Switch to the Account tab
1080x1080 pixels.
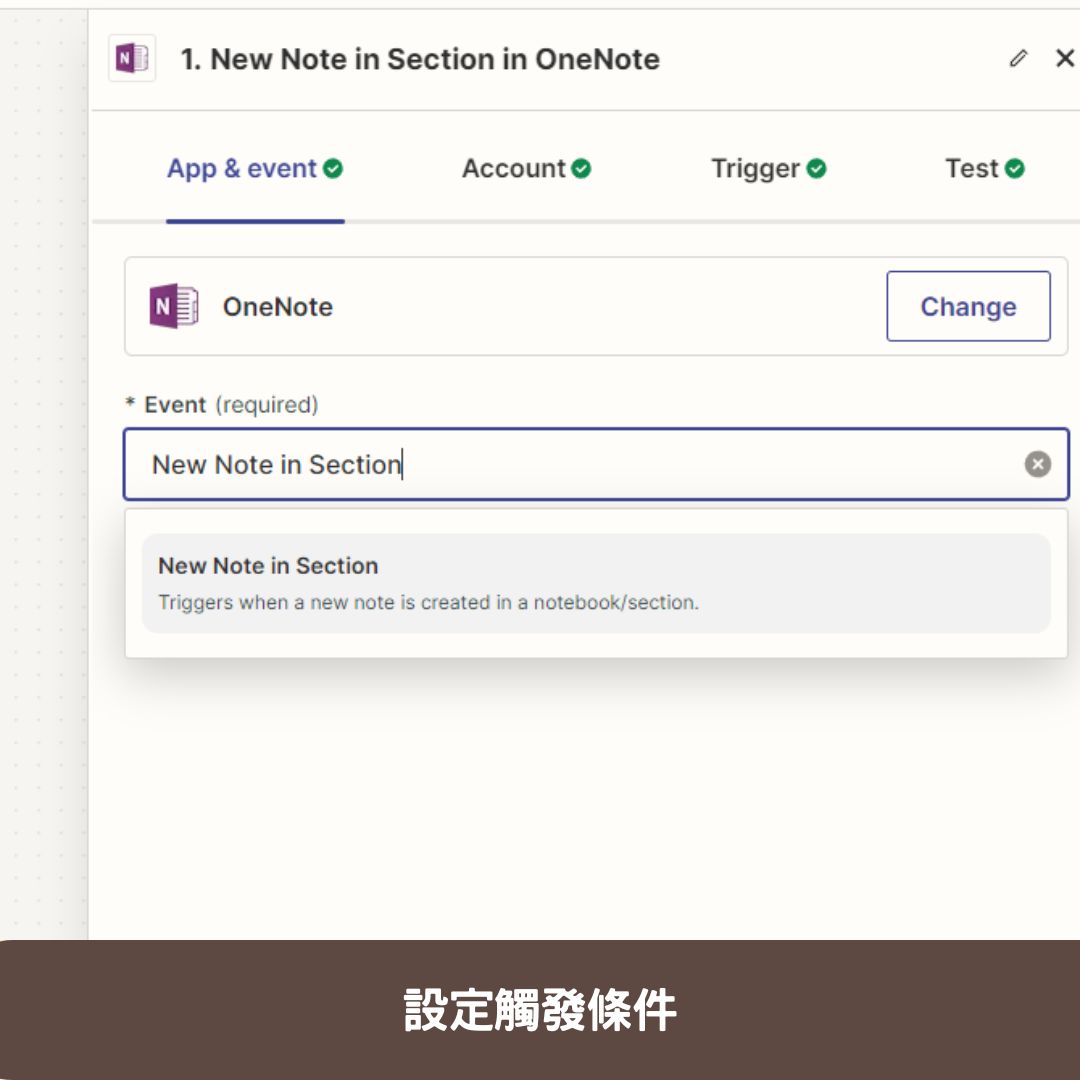(x=512, y=168)
